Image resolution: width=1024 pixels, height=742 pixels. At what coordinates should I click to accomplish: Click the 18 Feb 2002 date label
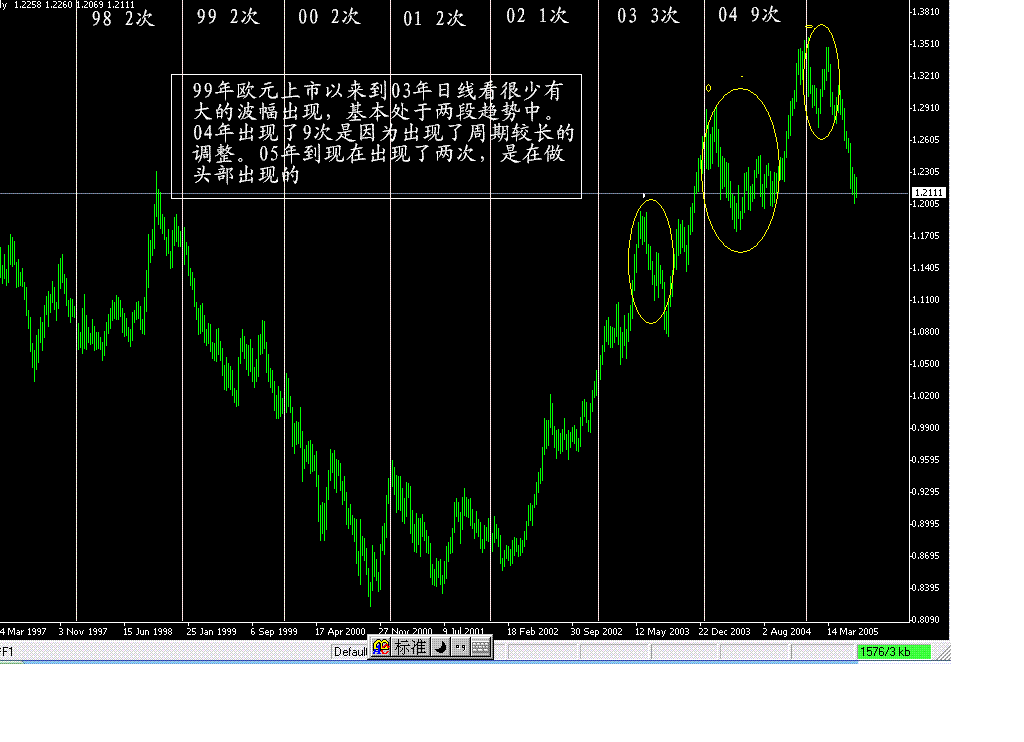[x=533, y=632]
